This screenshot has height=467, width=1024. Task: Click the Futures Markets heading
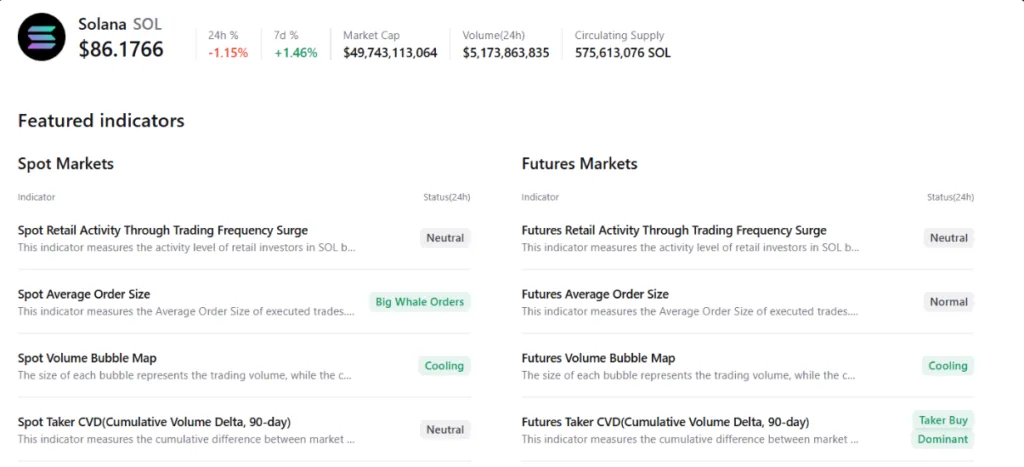pyautogui.click(x=580, y=163)
